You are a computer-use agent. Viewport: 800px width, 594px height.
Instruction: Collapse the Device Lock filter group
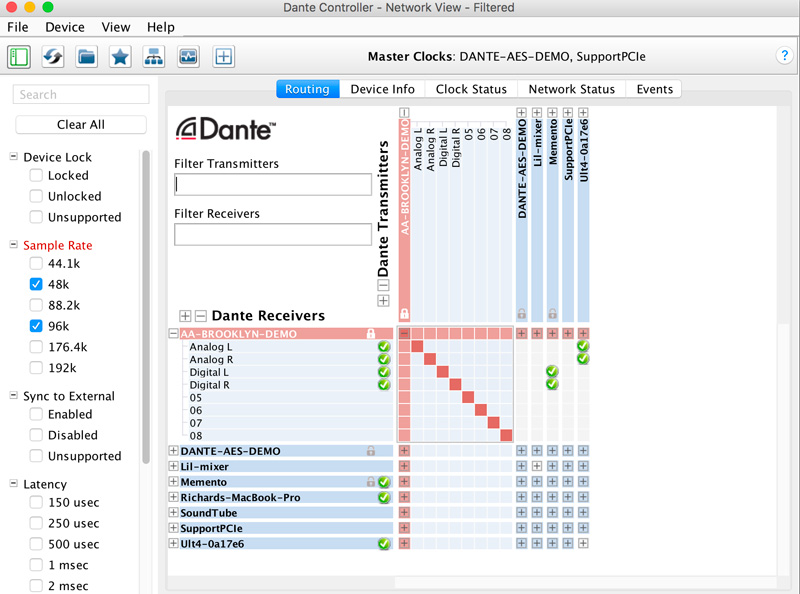point(14,157)
